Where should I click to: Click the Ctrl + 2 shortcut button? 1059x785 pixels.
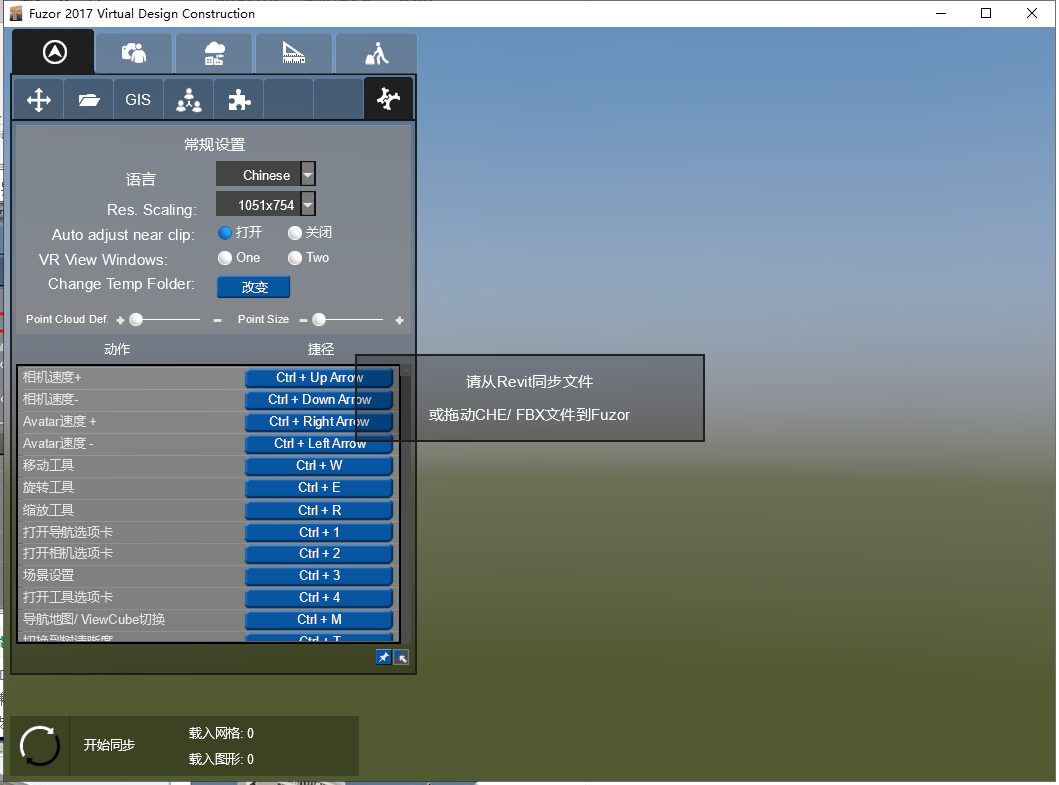pos(319,554)
